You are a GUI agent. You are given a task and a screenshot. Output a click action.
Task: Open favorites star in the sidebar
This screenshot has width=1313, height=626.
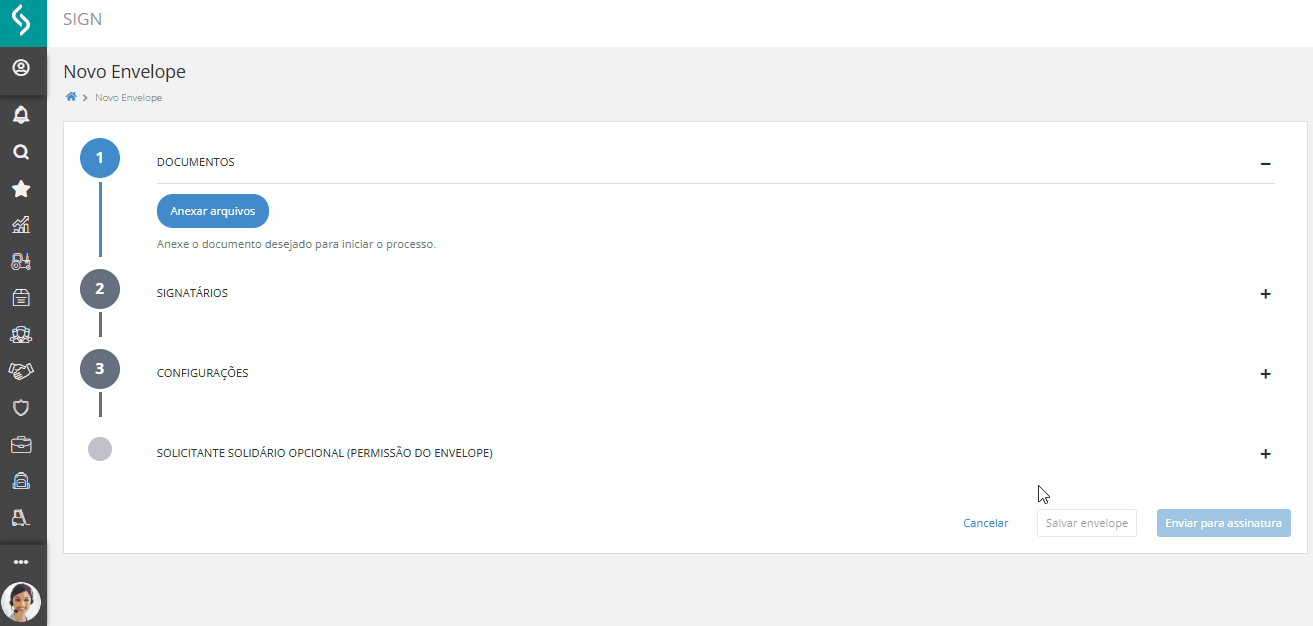(21, 189)
